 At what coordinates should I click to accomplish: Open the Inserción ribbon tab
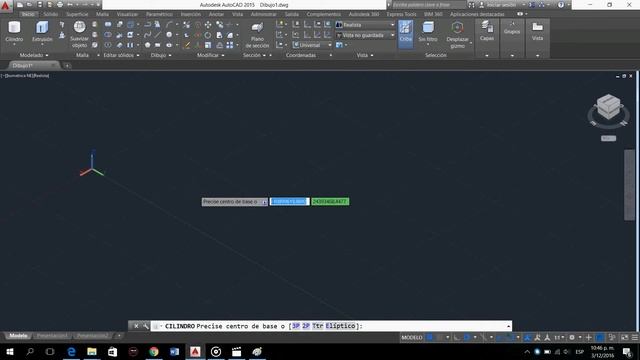[191, 14]
